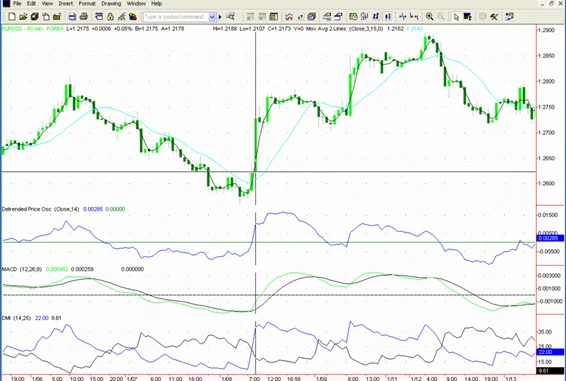Toggle the pointer arrow selection mode
The image size is (566, 381).
coord(456,17)
